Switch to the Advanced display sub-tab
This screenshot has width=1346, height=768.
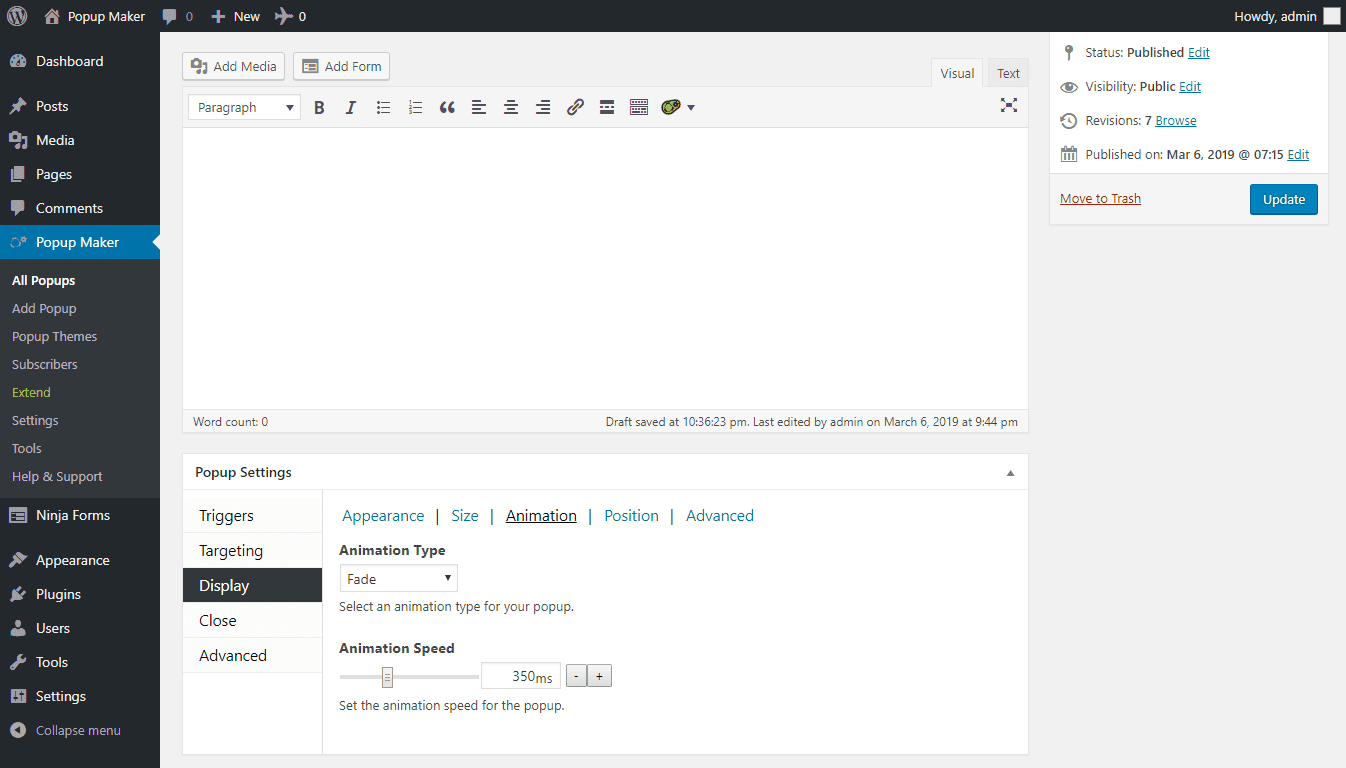point(720,516)
